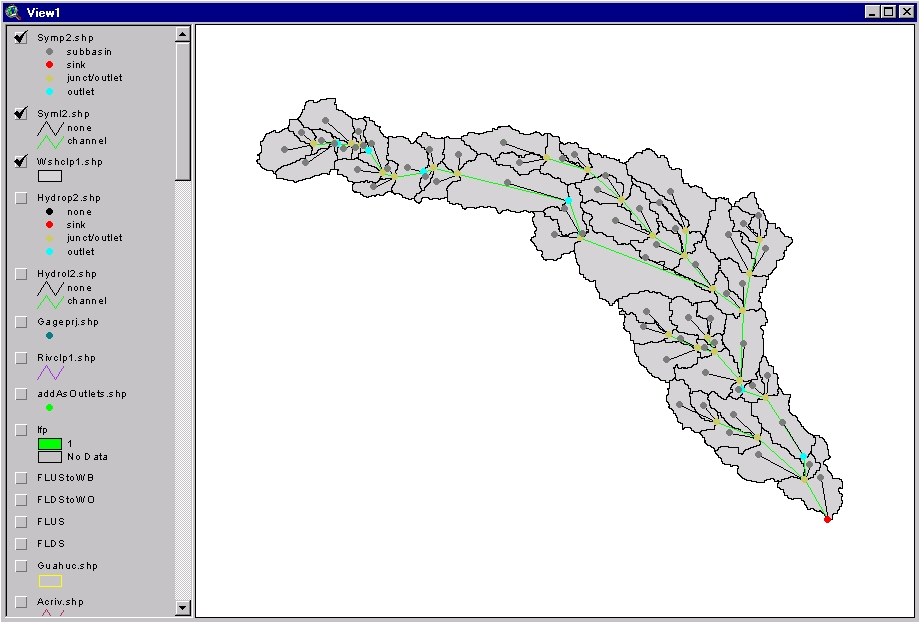Turn on the Rivclp1.shp theme checkbox
Image resolution: width=919 pixels, height=622 pixels.
pos(21,358)
